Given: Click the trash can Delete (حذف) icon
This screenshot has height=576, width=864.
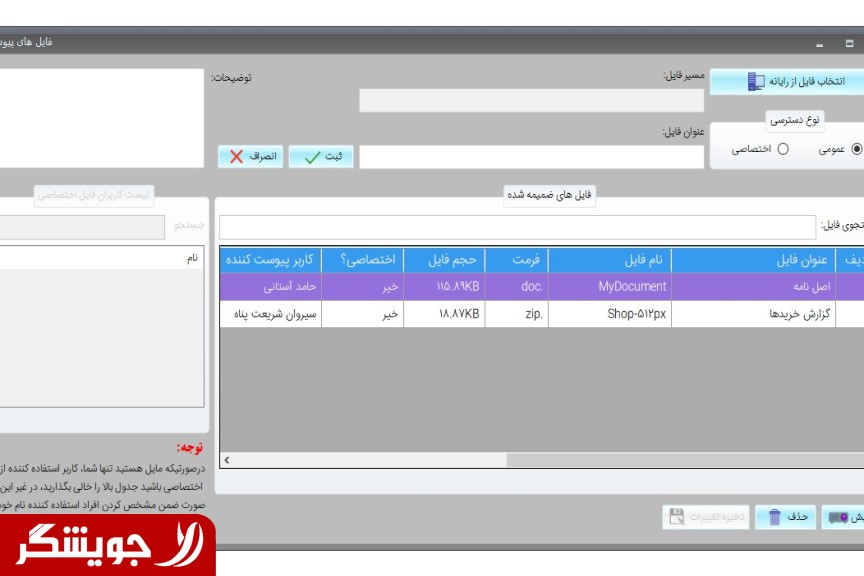Looking at the screenshot, I should coord(774,517).
